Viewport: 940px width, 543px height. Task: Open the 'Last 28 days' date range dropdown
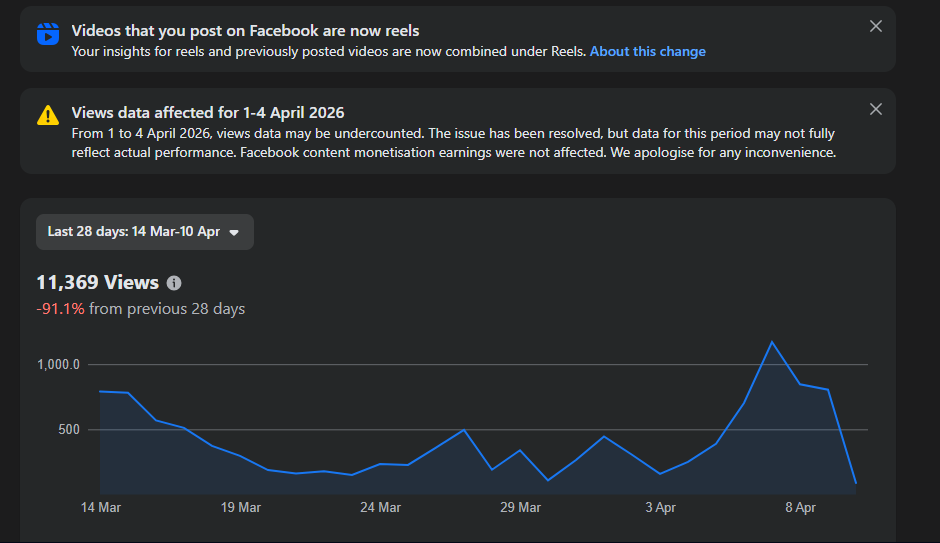coord(144,232)
